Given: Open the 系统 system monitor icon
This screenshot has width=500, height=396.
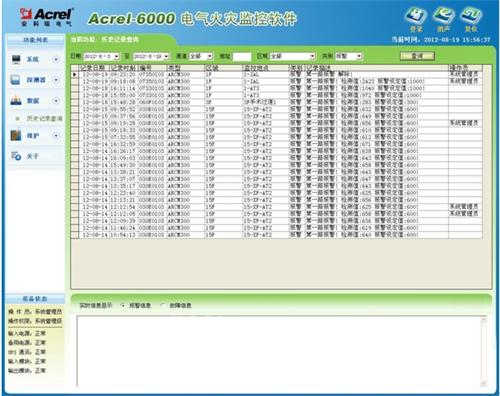Looking at the screenshot, I should (16, 59).
